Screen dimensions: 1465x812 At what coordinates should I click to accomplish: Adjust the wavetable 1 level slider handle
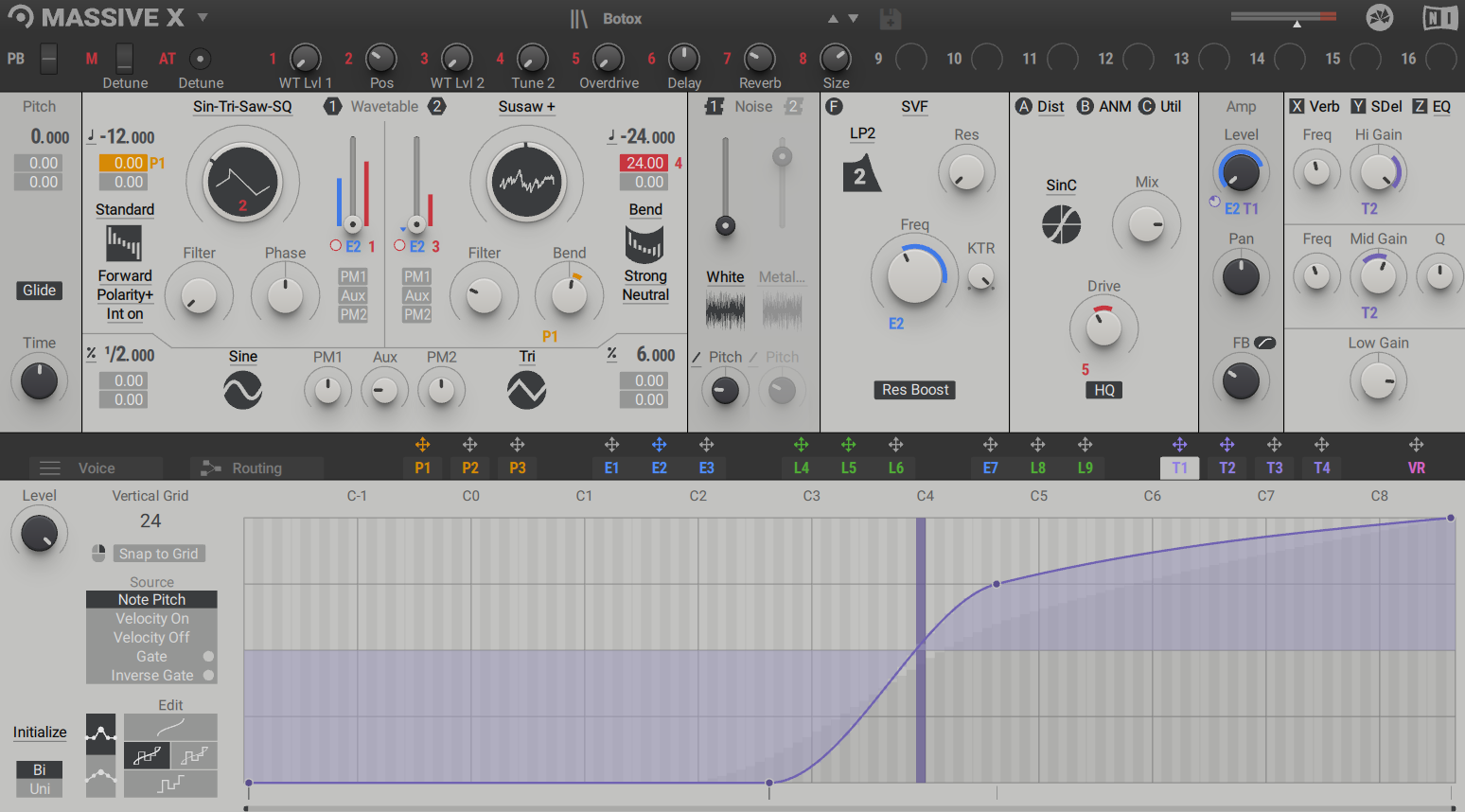point(352,224)
